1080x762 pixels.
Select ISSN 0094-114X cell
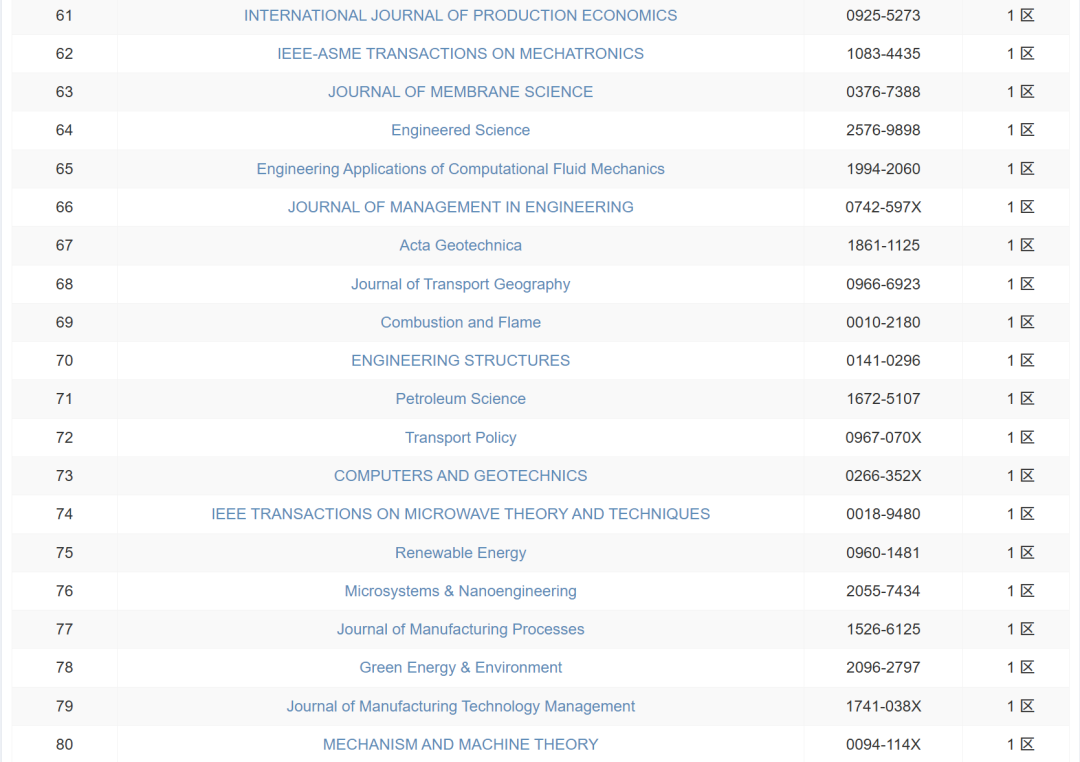click(883, 744)
